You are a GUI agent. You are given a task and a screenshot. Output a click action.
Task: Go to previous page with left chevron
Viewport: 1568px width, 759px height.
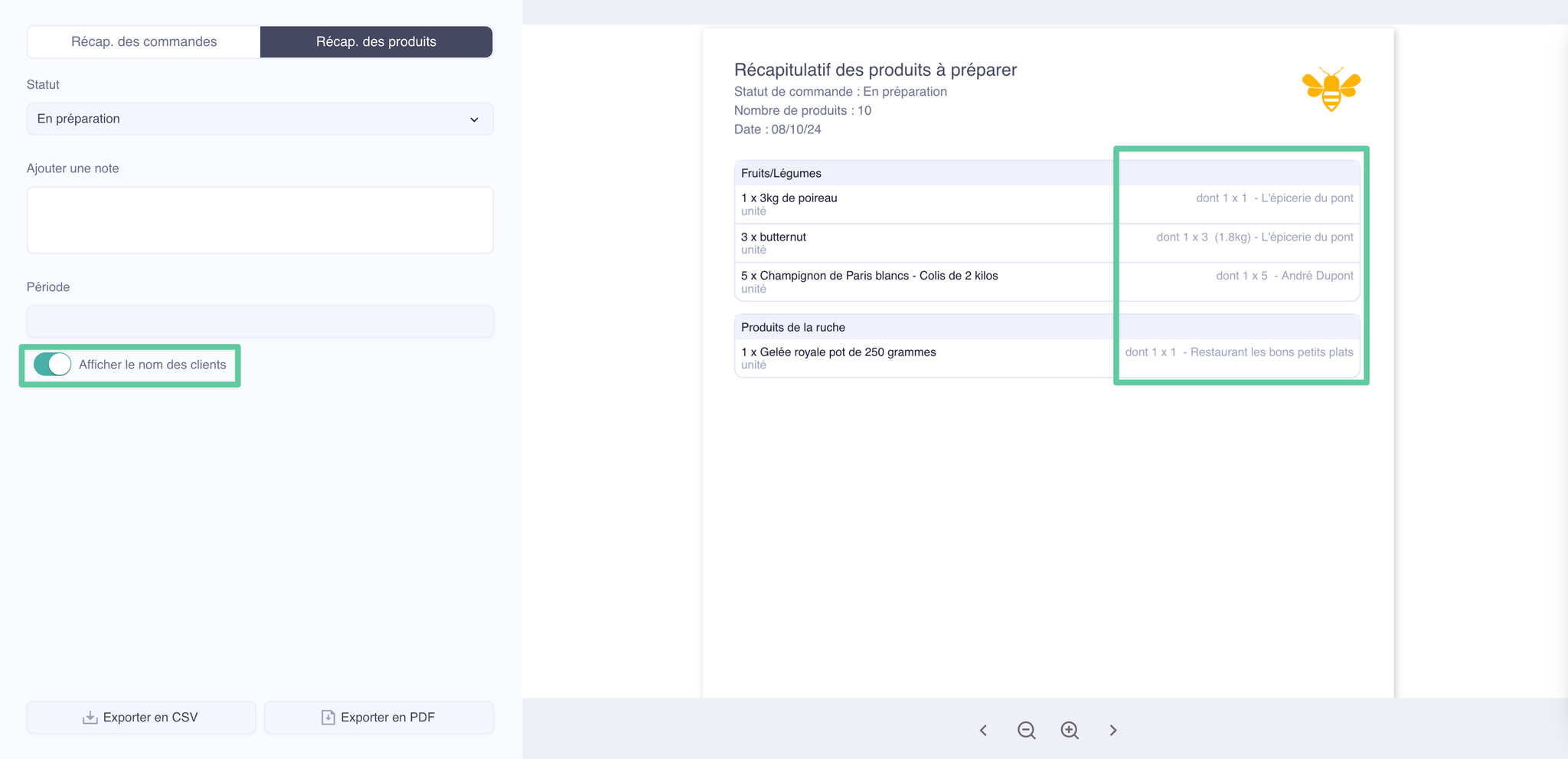coord(984,731)
